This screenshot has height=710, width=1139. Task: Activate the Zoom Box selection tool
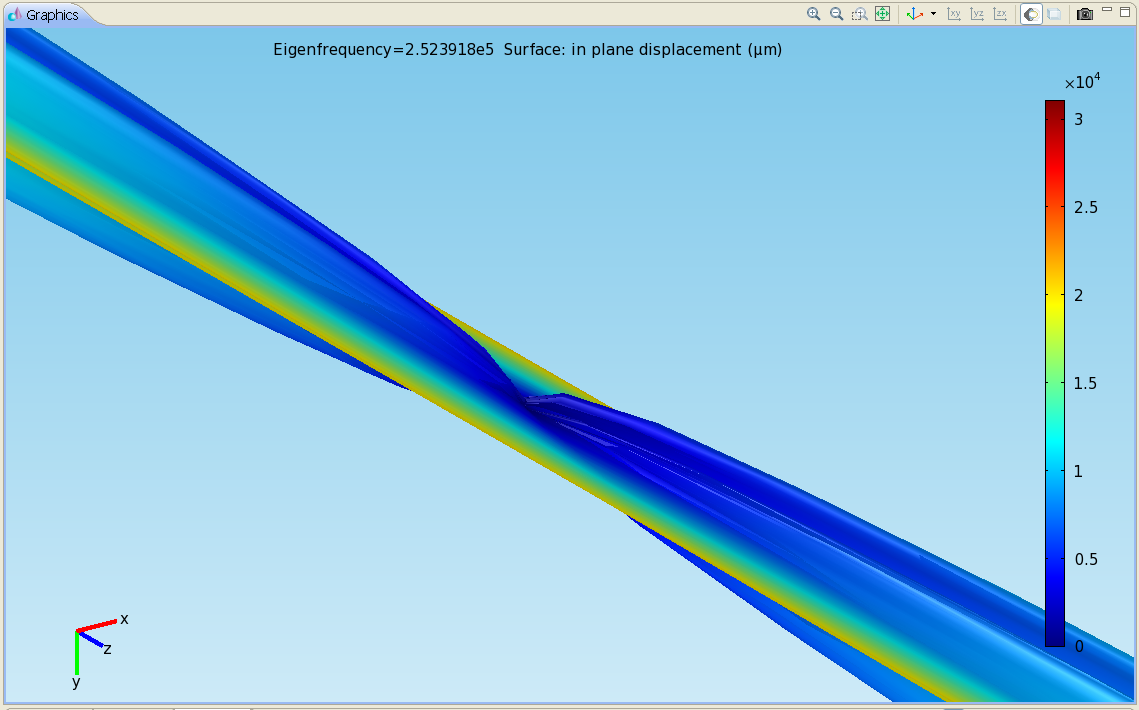tap(859, 14)
